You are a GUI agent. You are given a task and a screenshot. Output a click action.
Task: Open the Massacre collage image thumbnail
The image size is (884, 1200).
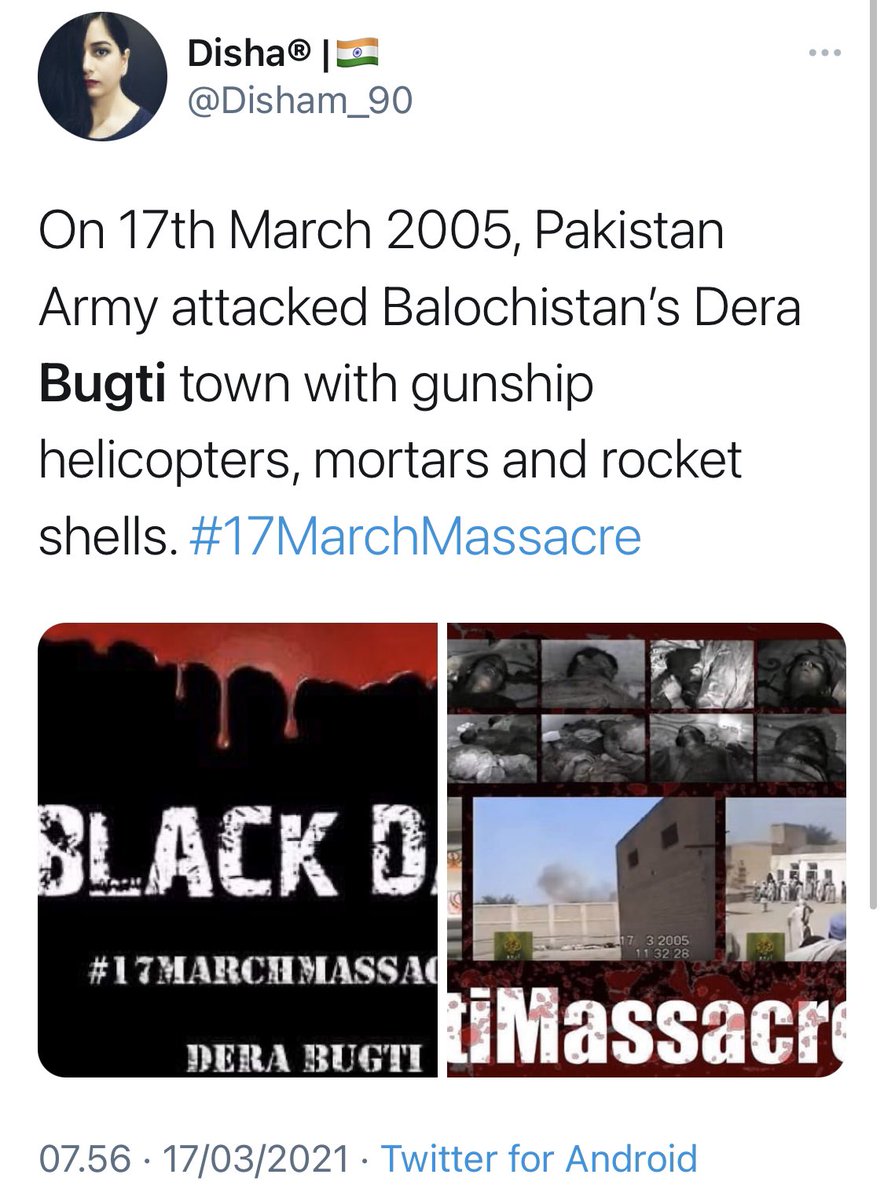[x=646, y=850]
